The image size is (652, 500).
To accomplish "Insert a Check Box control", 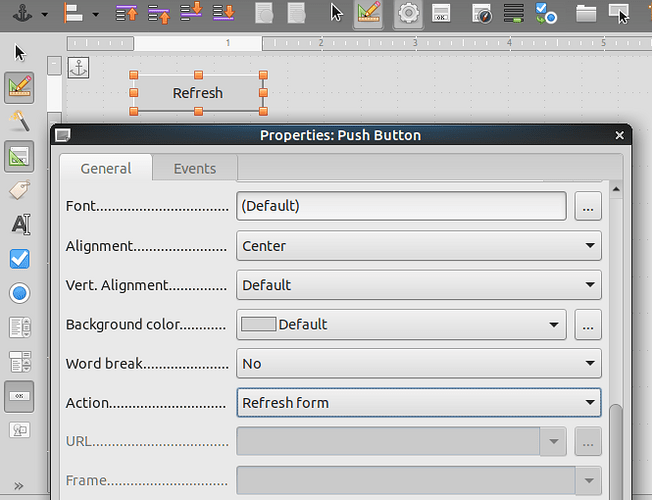I will 20,259.
